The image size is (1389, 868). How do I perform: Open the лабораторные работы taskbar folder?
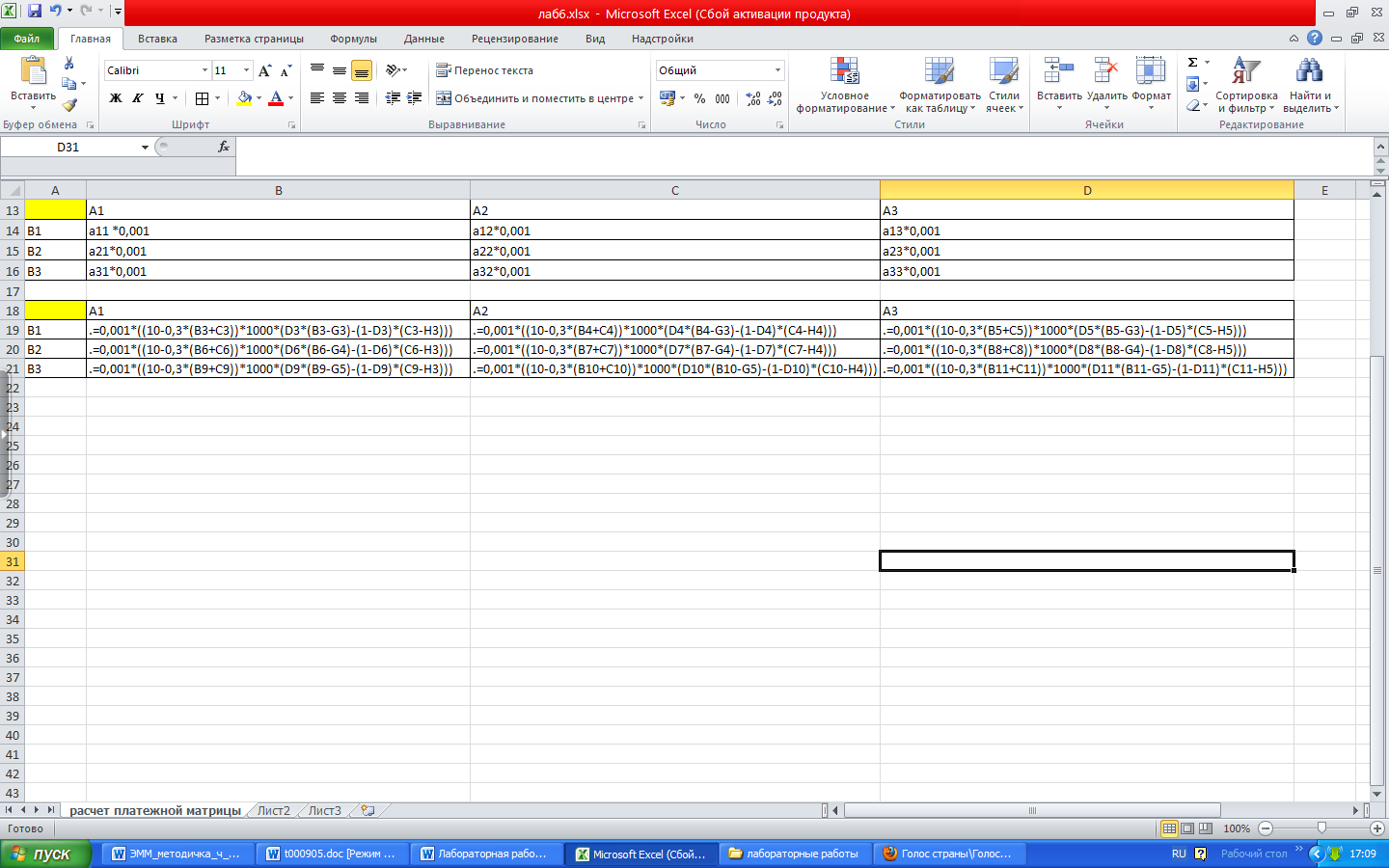(794, 854)
